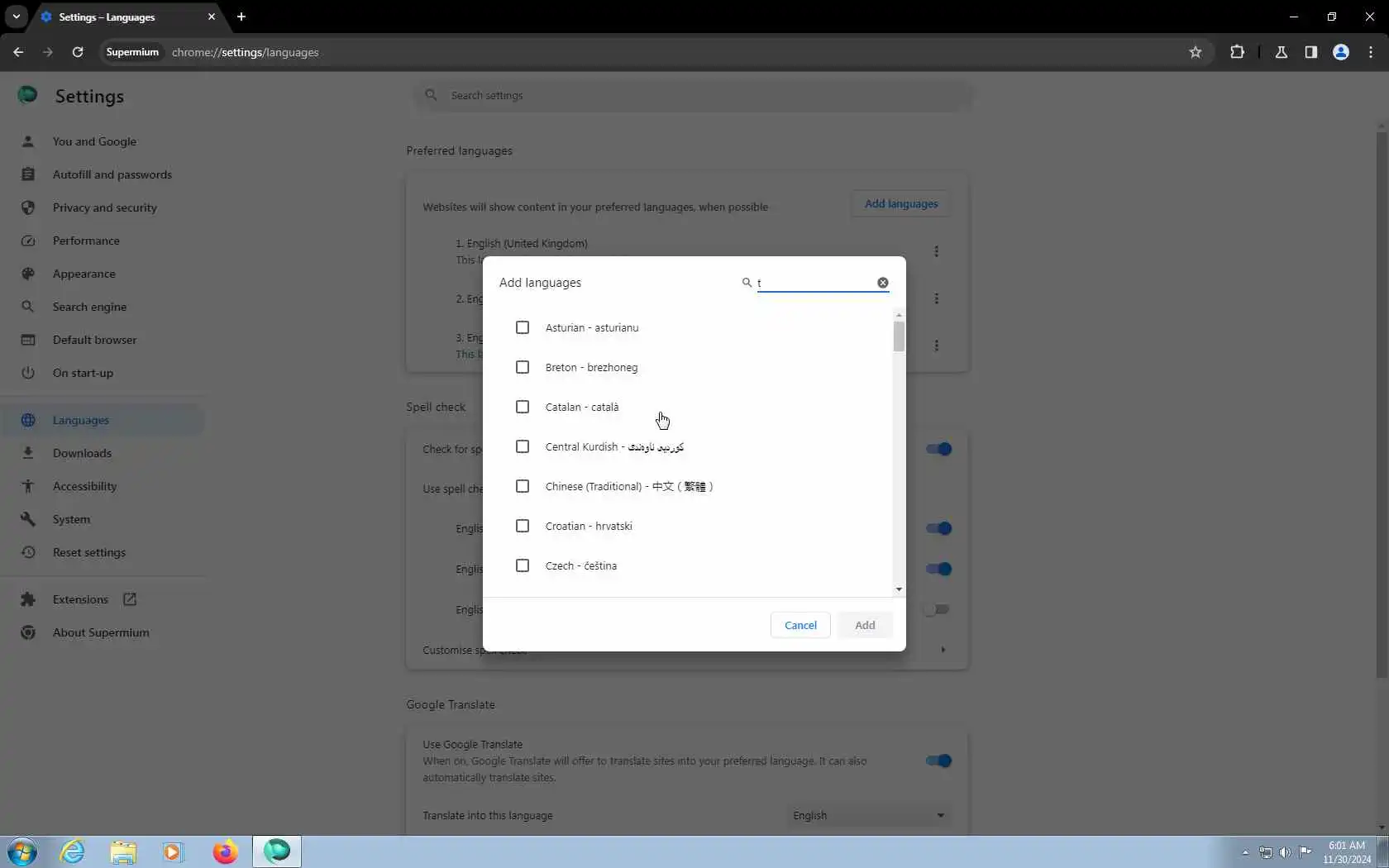The width and height of the screenshot is (1389, 868).
Task: Clear the language search field
Action: 883,283
